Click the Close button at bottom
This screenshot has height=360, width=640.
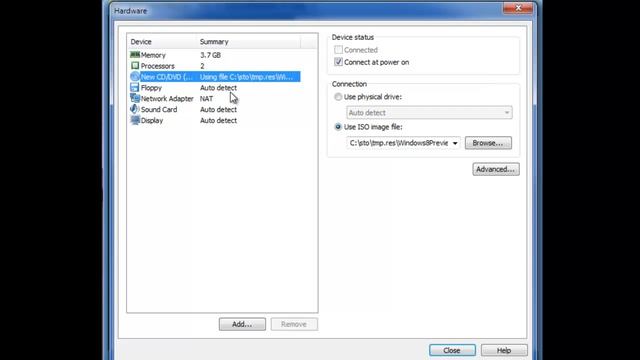coord(452,351)
